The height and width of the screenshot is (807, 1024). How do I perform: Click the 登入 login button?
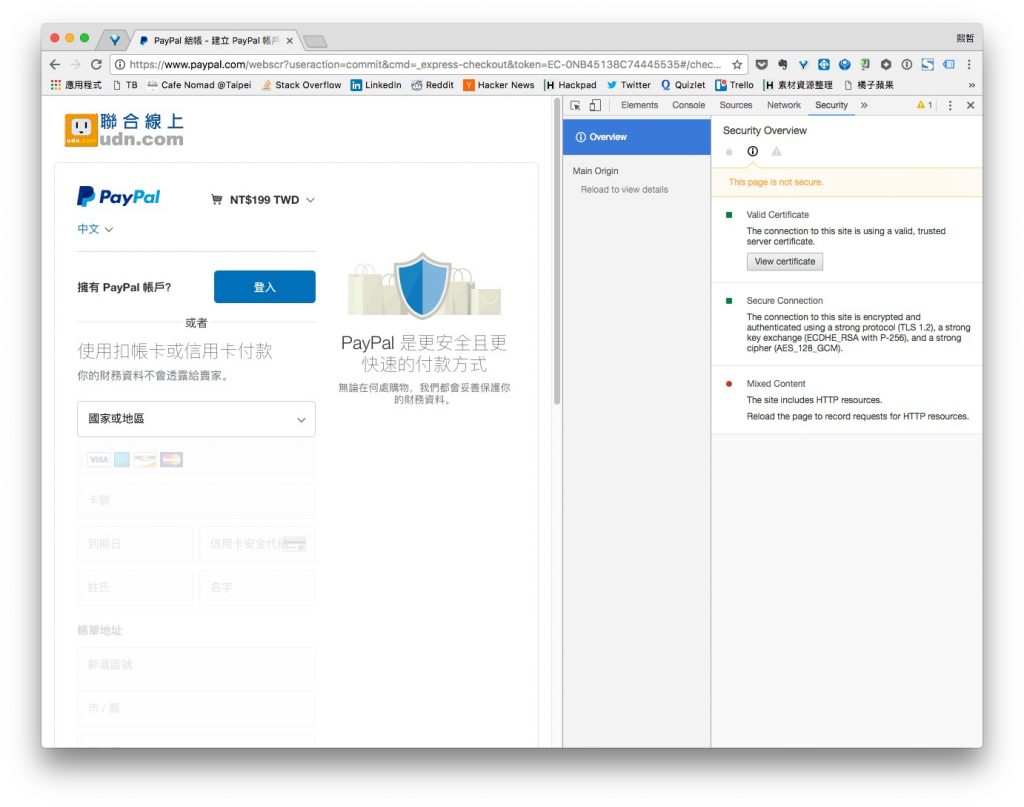click(x=264, y=287)
